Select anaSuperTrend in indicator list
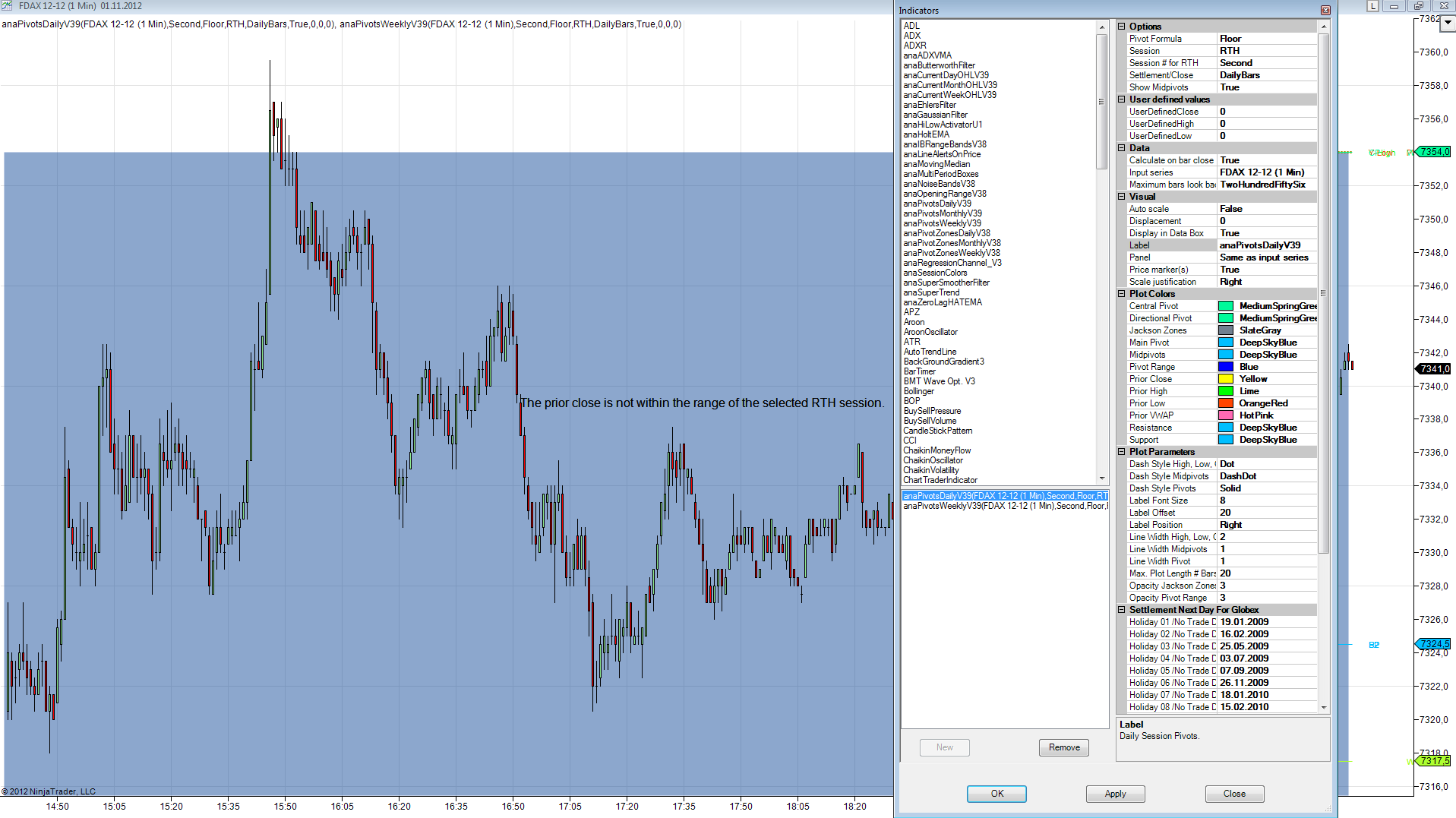The width and height of the screenshot is (1456, 818). (x=931, y=292)
